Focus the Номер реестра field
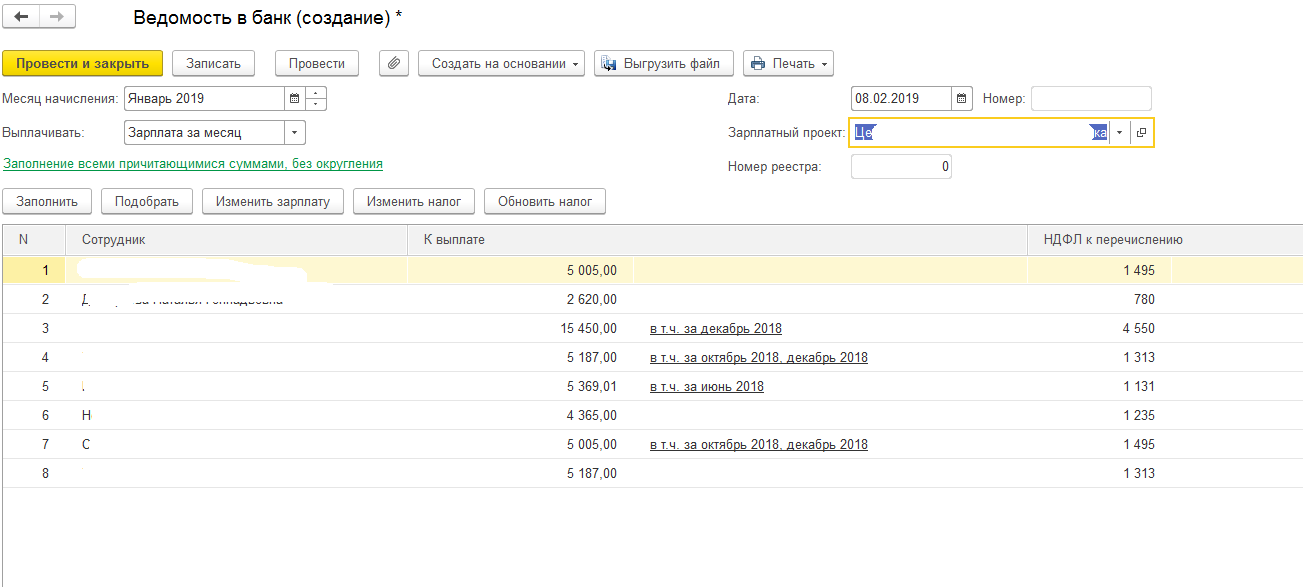The width and height of the screenshot is (1303, 587). tap(901, 167)
